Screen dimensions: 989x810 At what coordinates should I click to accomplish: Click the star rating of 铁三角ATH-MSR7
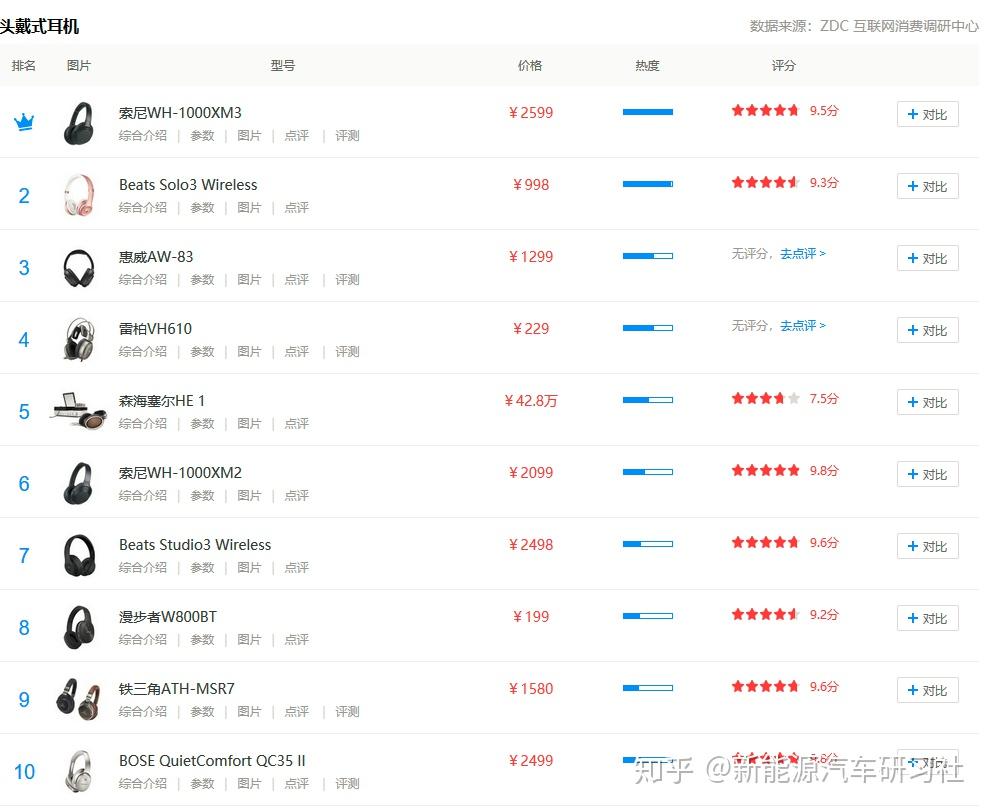[x=765, y=687]
